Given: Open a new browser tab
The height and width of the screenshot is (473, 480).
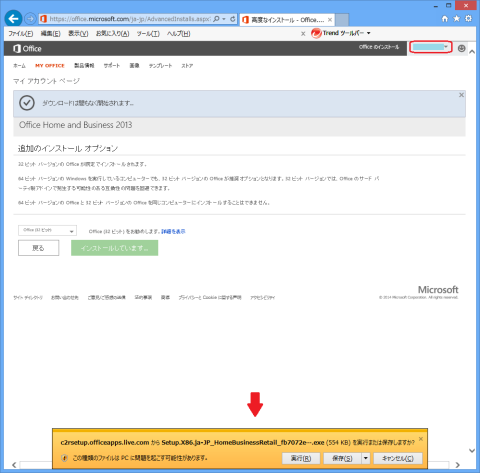Looking at the screenshot, I should click(342, 20).
